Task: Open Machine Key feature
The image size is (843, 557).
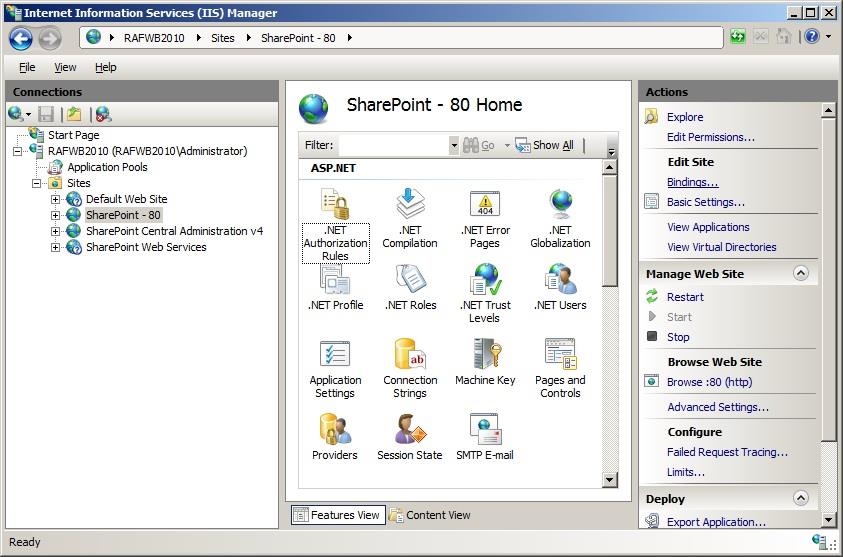Action: pos(485,362)
